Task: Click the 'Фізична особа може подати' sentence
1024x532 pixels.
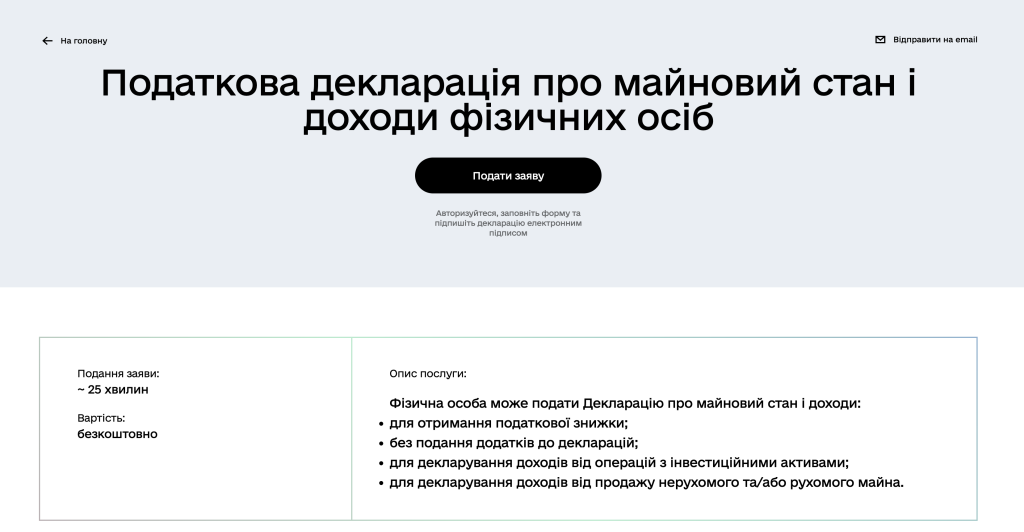Action: click(625, 403)
